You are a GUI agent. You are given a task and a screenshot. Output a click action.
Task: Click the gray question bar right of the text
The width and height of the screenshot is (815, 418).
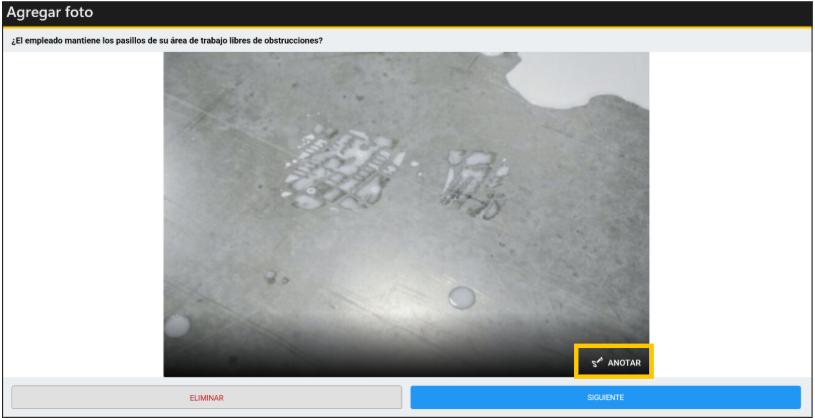click(x=570, y=41)
